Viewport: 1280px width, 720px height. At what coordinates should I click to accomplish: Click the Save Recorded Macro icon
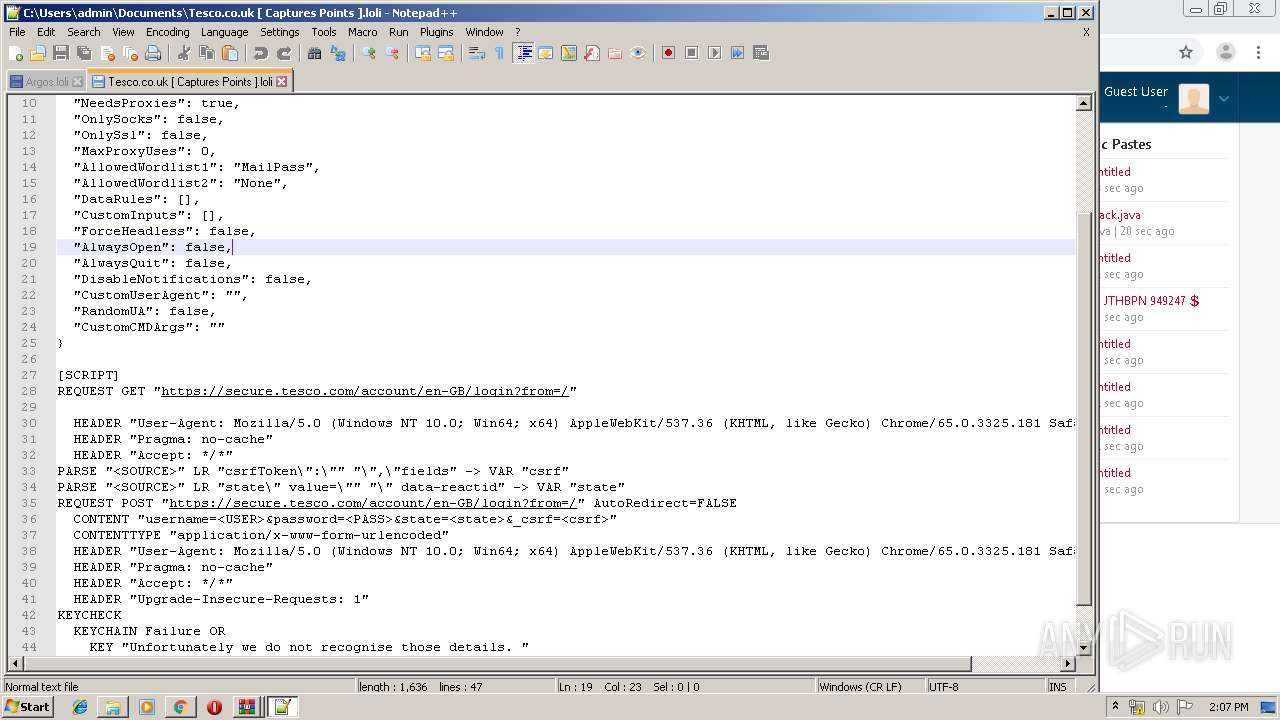[x=761, y=53]
